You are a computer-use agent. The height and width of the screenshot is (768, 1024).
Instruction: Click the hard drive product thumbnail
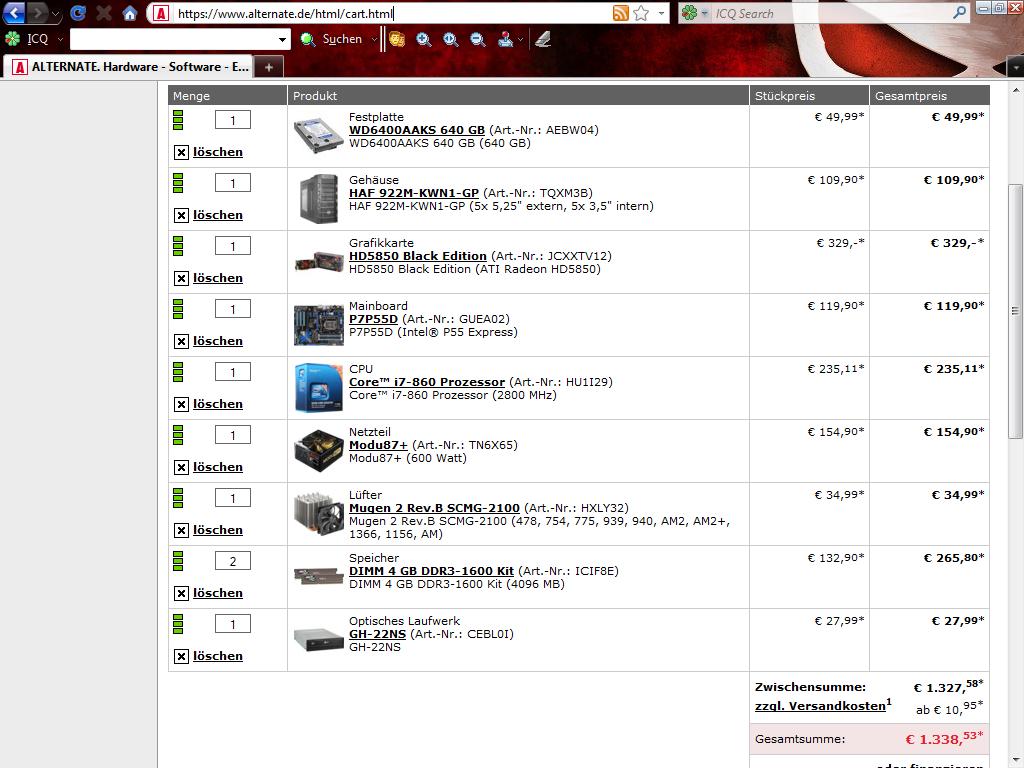318,136
